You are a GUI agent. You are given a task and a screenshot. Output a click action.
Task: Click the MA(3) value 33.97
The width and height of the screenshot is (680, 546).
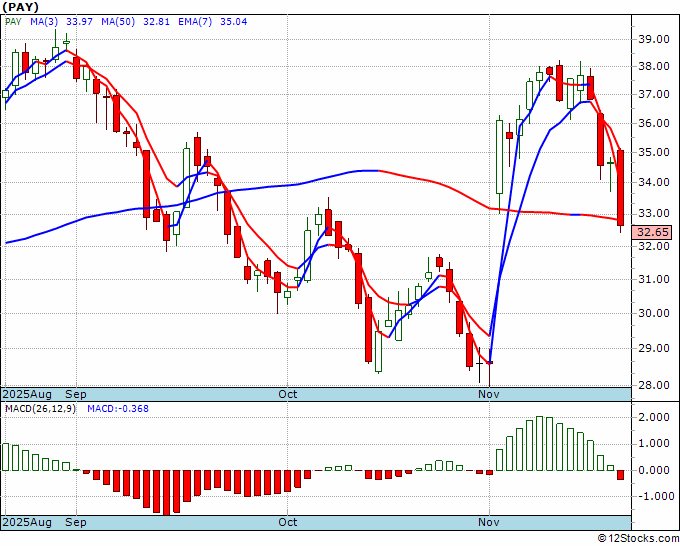pos(79,21)
